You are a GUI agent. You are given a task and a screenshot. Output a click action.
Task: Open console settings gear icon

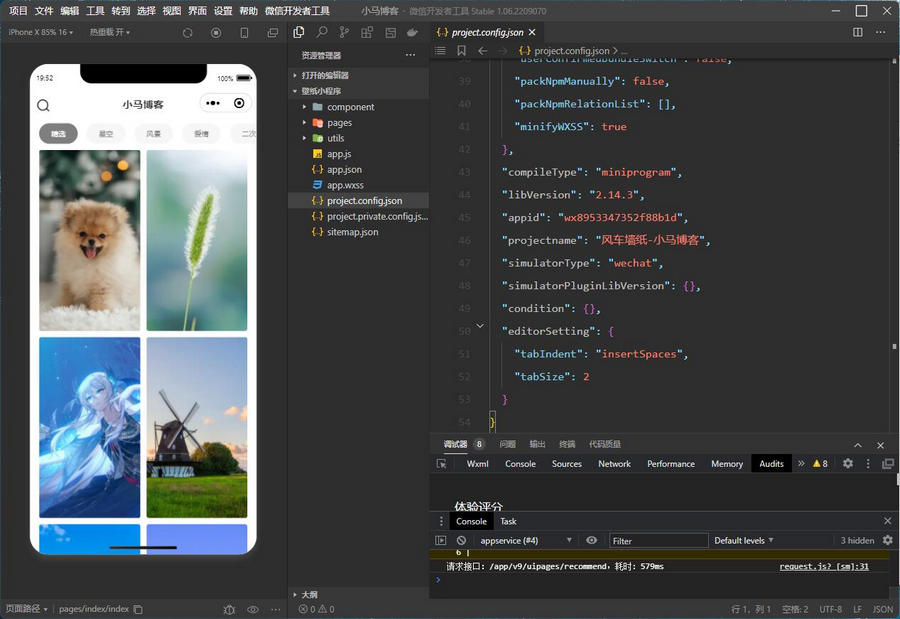[x=887, y=540]
